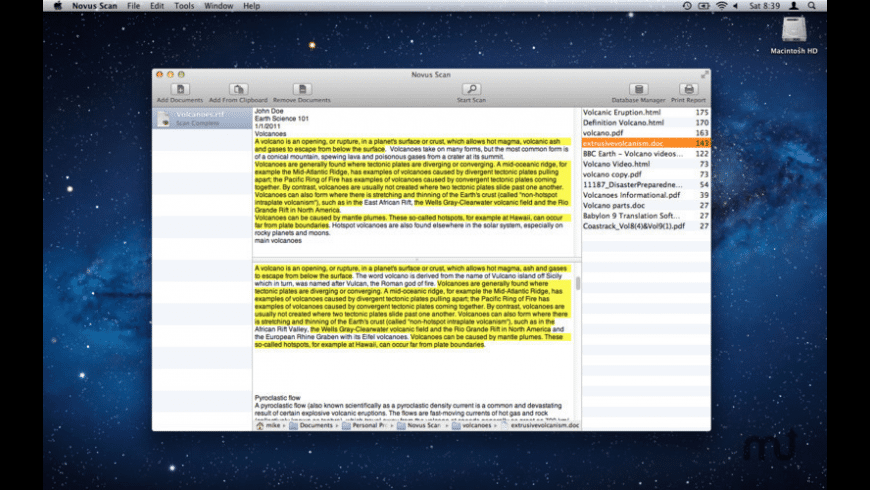Open the Edit menu
Screen dimensions: 870x490
pos(157,6)
